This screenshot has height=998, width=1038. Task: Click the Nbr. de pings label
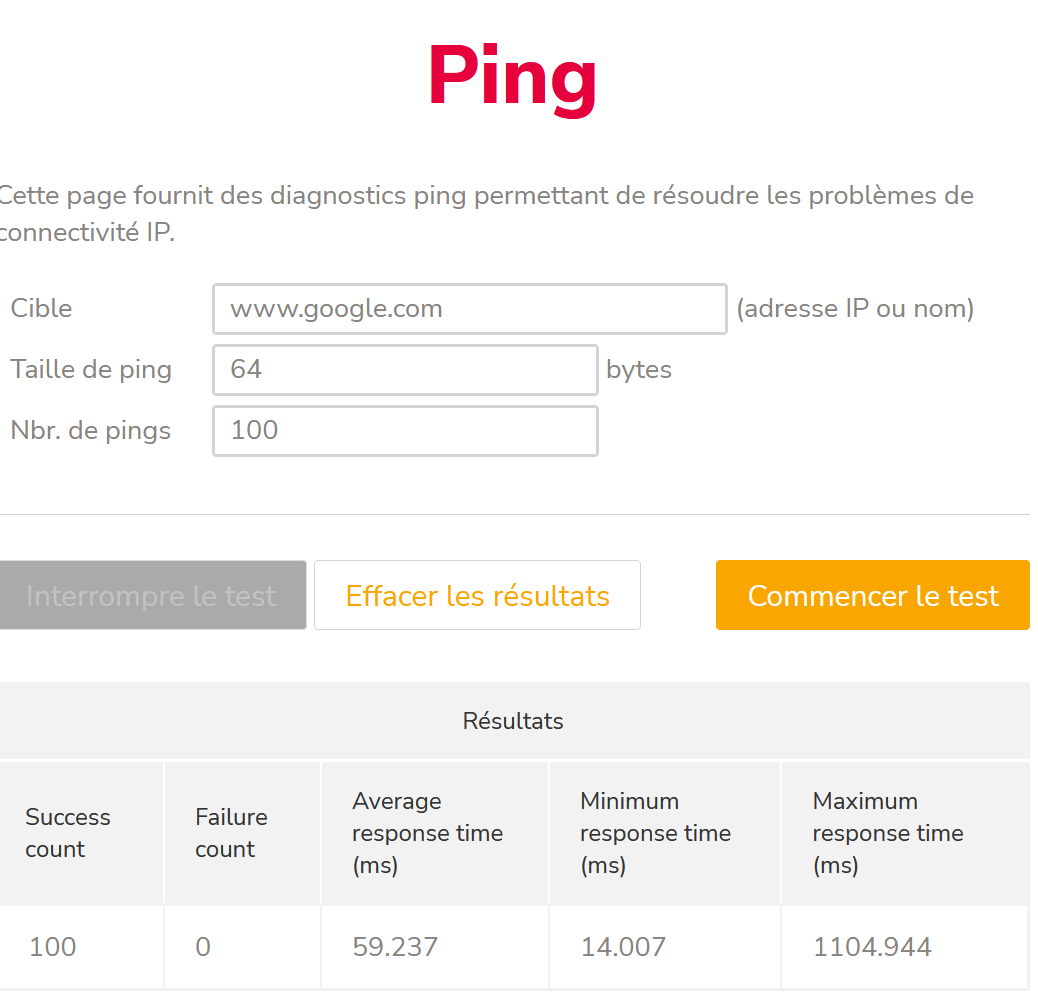[x=91, y=431]
